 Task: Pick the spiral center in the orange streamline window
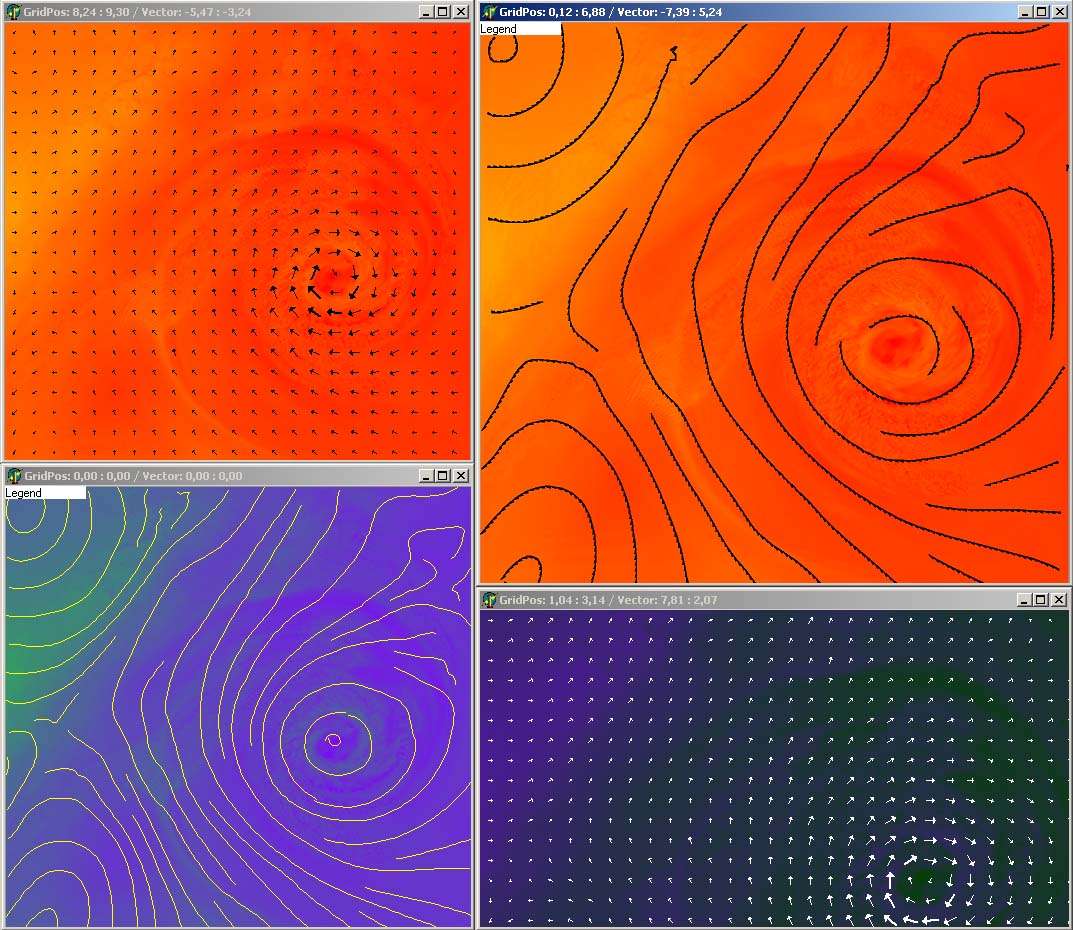point(890,345)
